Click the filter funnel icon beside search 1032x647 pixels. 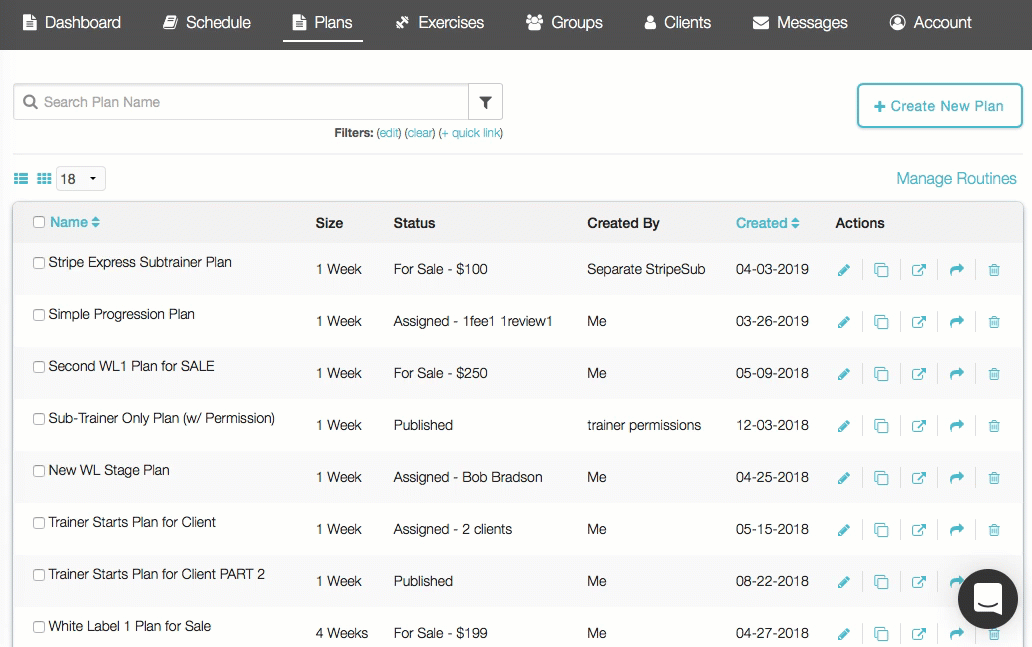click(485, 102)
